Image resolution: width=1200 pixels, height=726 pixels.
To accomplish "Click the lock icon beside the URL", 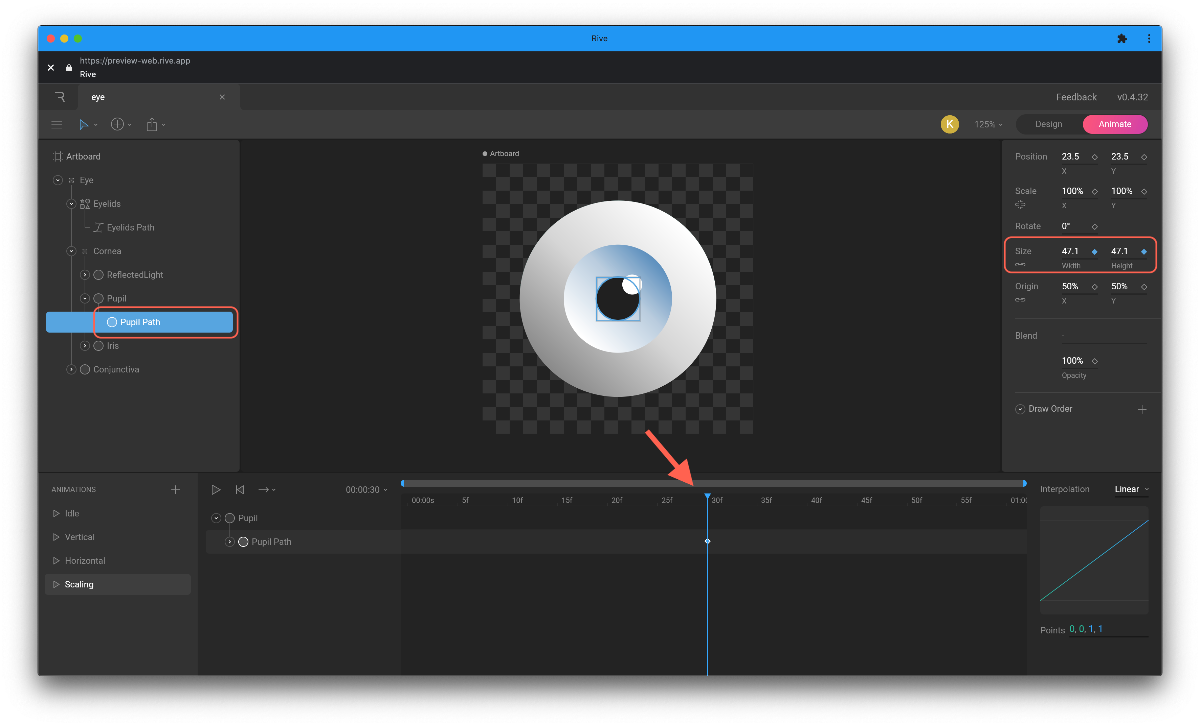I will tap(69, 67).
